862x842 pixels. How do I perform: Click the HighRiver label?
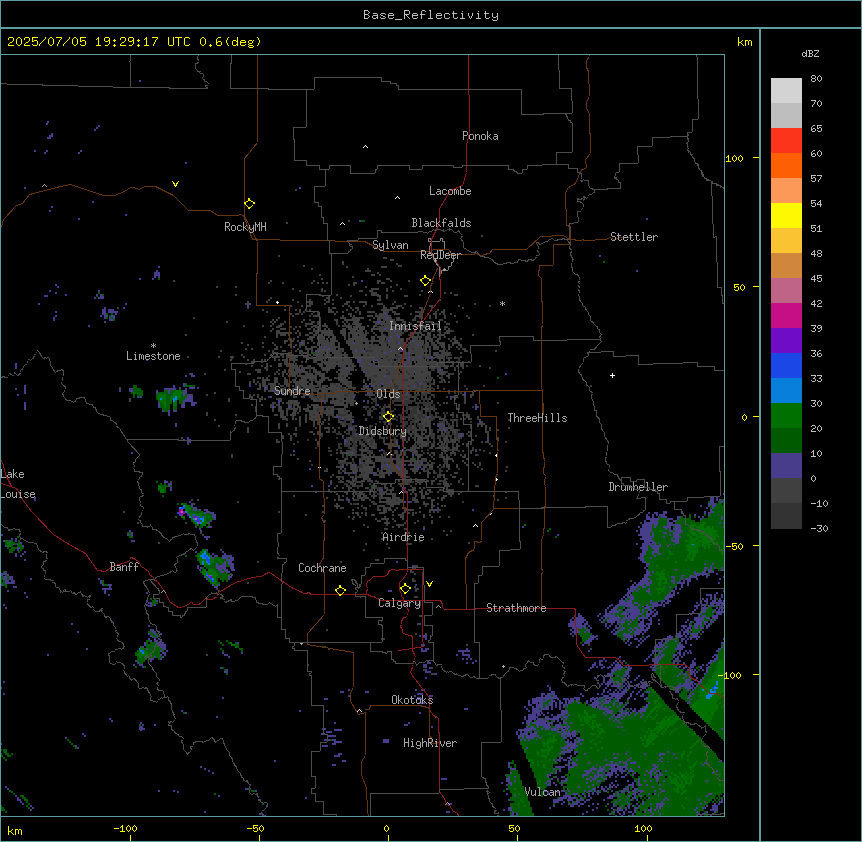click(430, 743)
